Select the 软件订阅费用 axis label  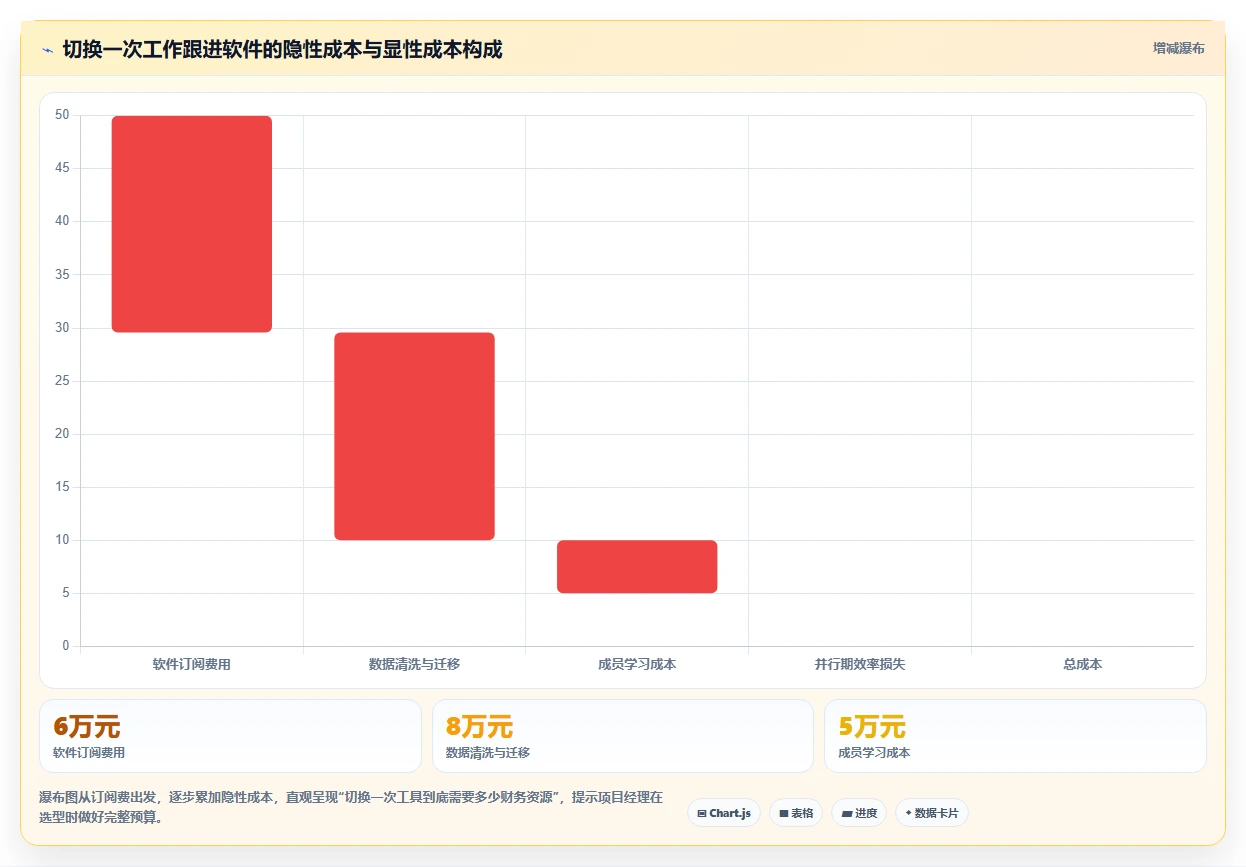192,664
